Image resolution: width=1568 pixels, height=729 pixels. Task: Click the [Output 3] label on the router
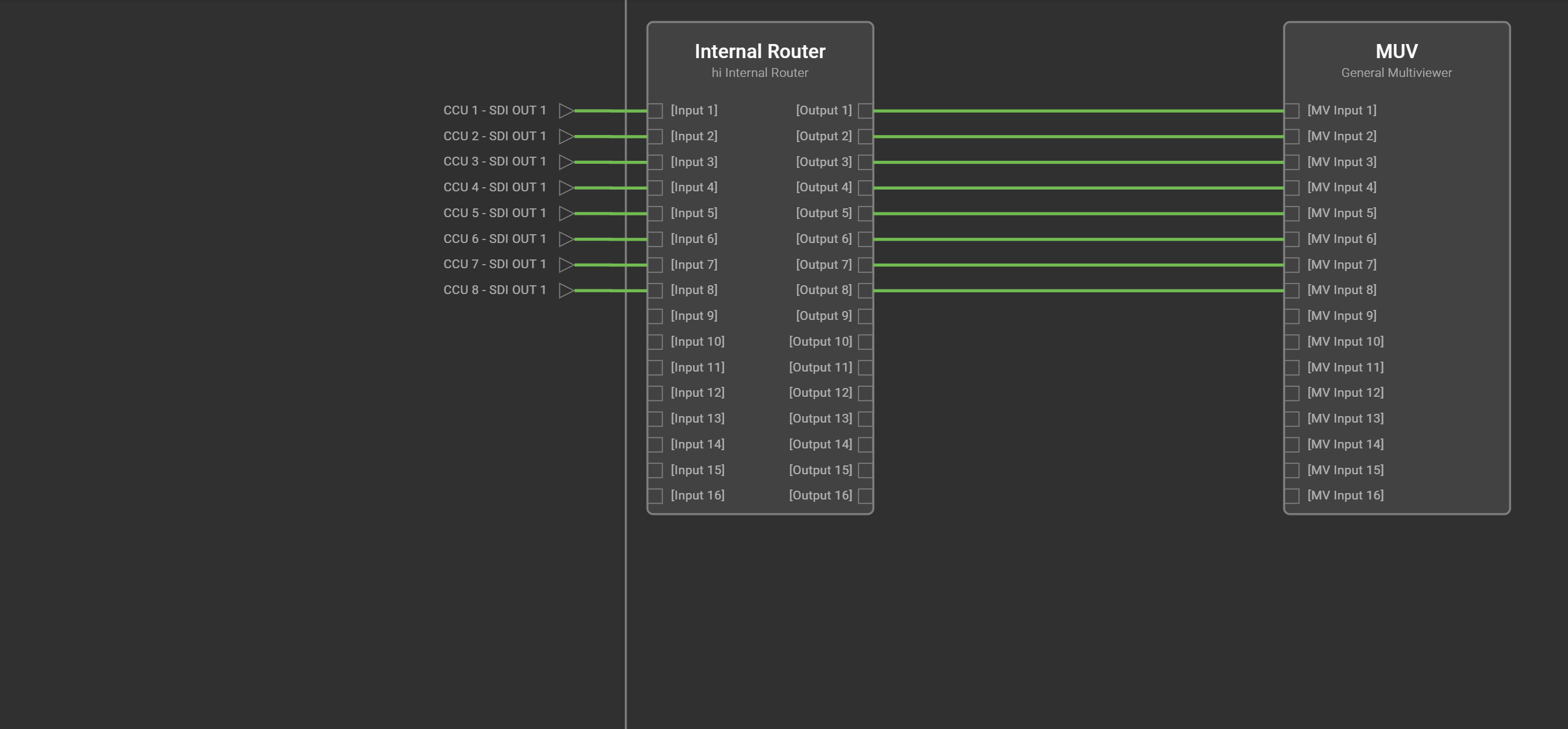pos(823,162)
